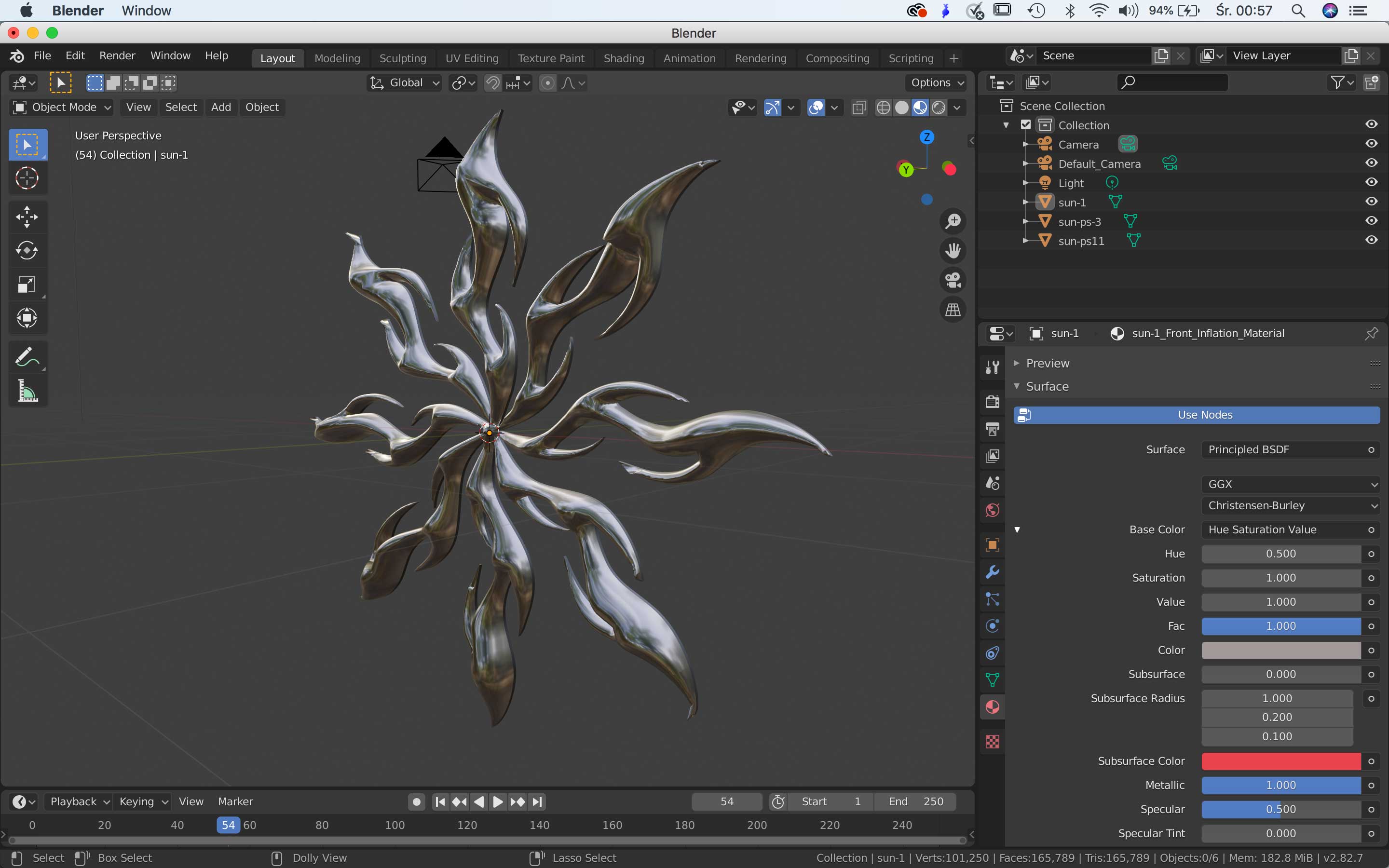Open the Physics properties tab

(993, 626)
